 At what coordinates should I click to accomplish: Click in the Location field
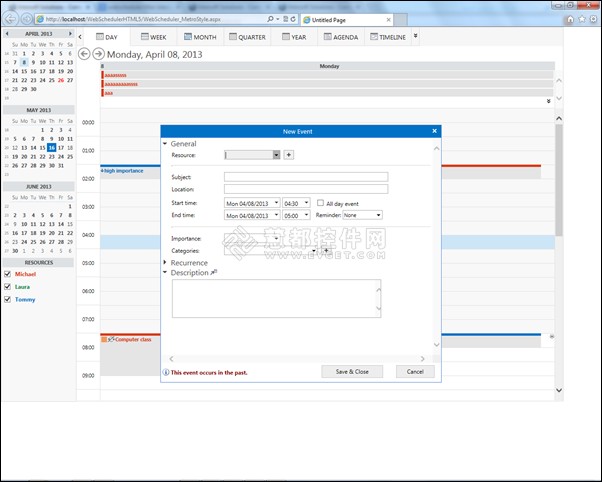tap(306, 189)
